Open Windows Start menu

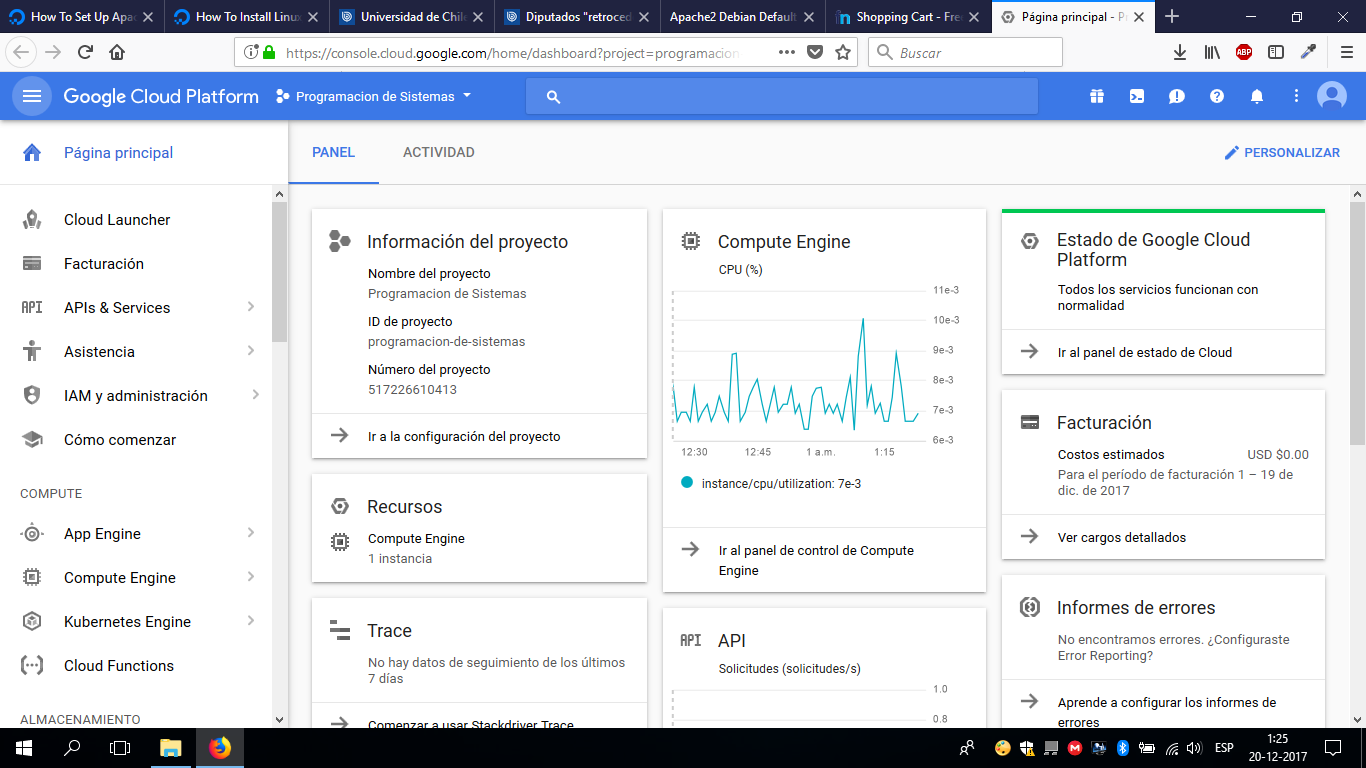point(24,748)
